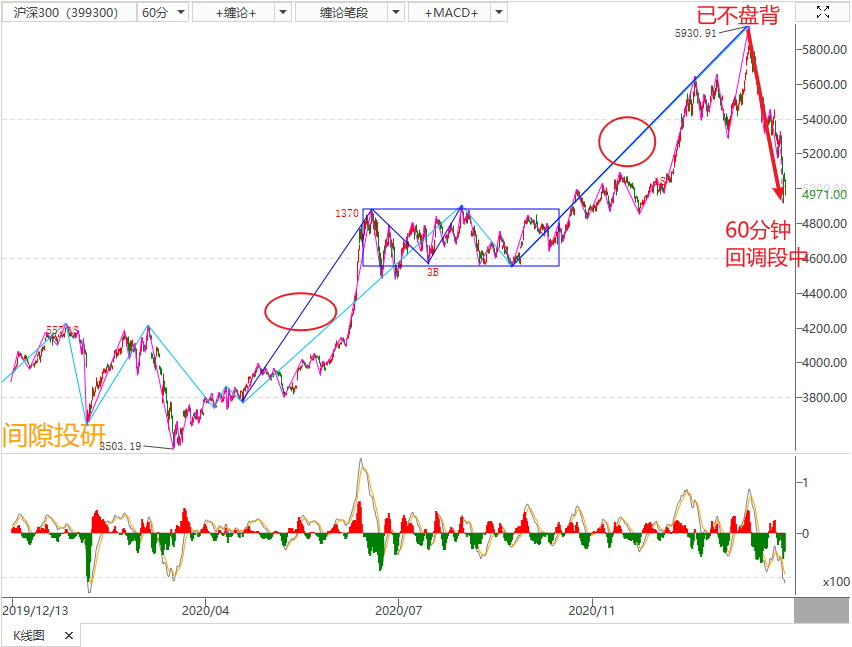Close the K线图 tab

[68, 635]
